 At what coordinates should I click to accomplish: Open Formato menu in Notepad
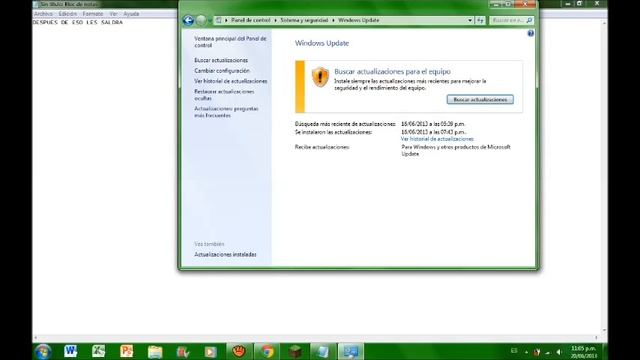click(93, 14)
